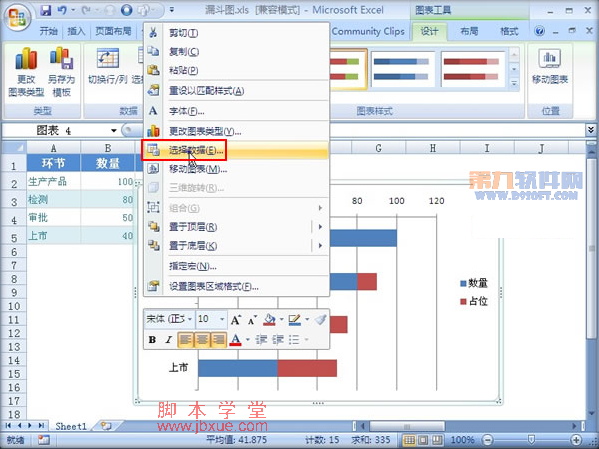Click shape outline pencil icon
The width and height of the screenshot is (599, 449).
tap(295, 319)
